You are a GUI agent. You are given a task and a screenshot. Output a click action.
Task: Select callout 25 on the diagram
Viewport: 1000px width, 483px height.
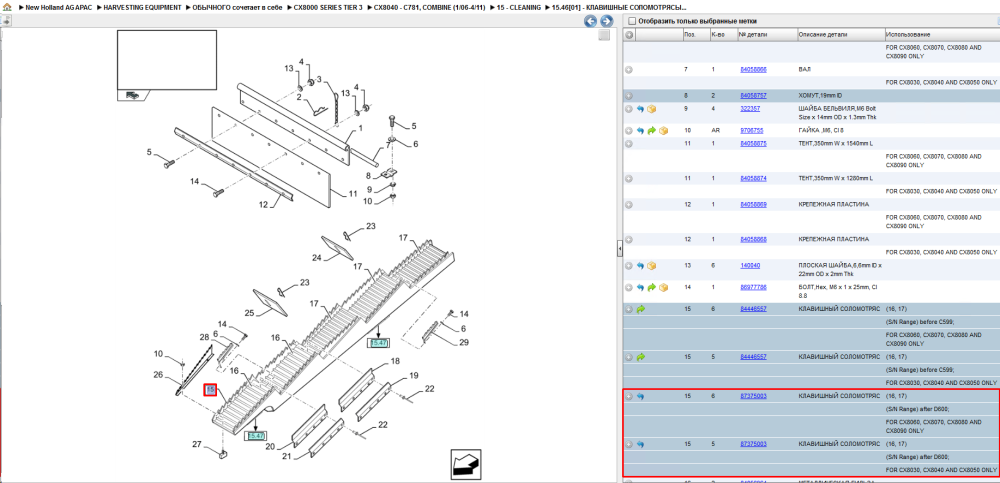249,313
